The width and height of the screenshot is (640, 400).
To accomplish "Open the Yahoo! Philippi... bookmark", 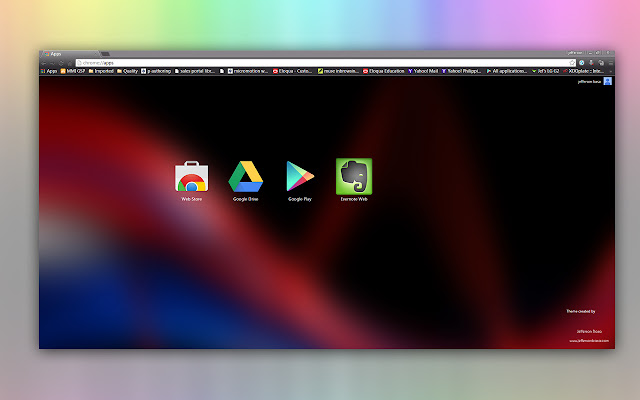I will coord(461,71).
